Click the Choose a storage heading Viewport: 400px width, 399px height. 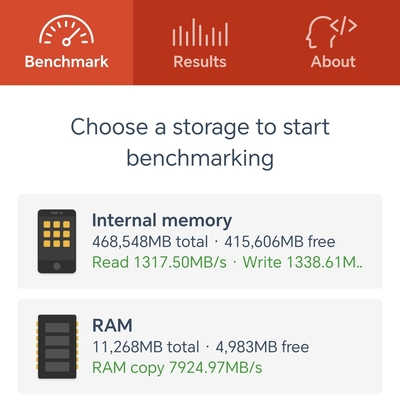(x=200, y=142)
